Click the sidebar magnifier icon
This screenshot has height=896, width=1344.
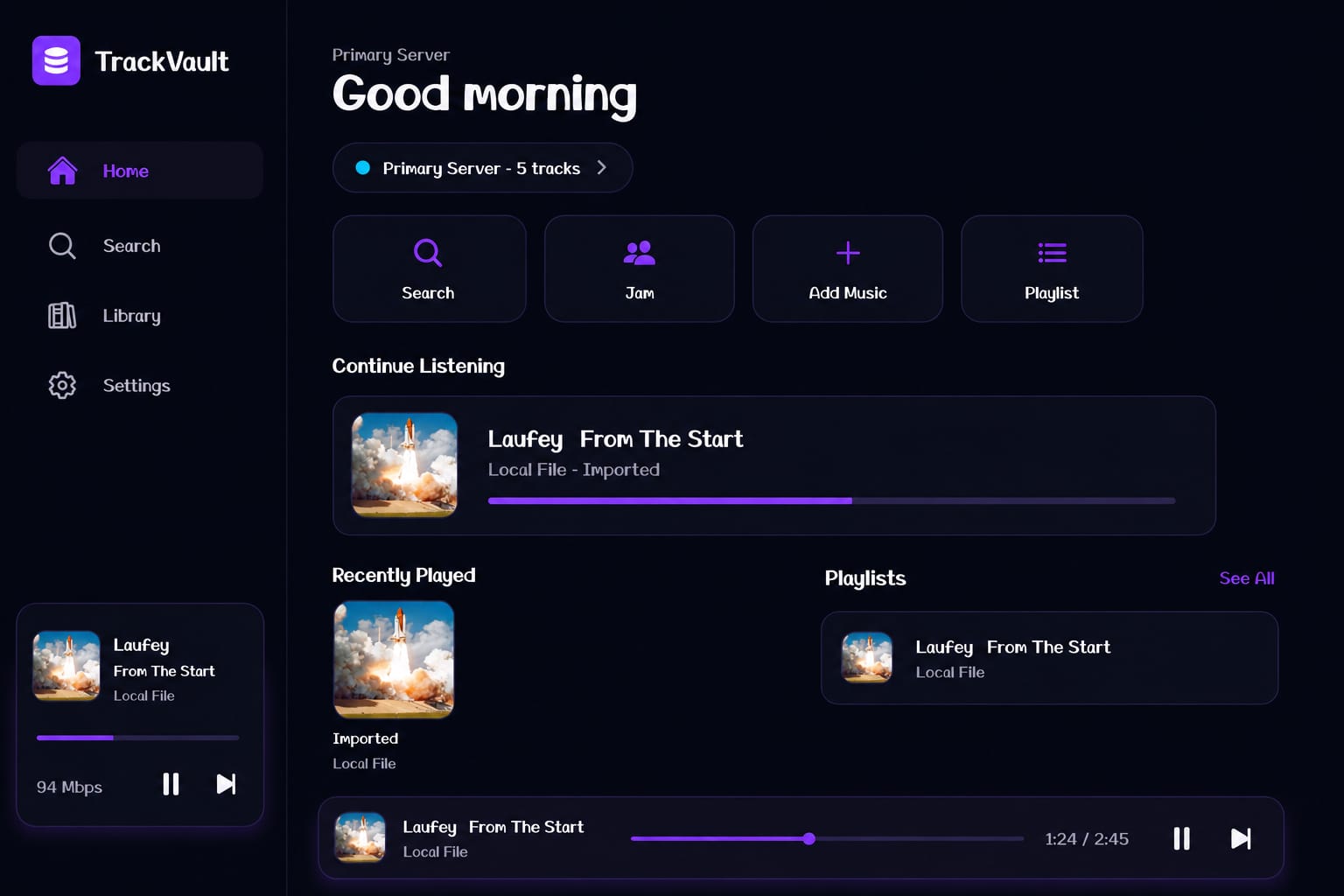tap(62, 246)
